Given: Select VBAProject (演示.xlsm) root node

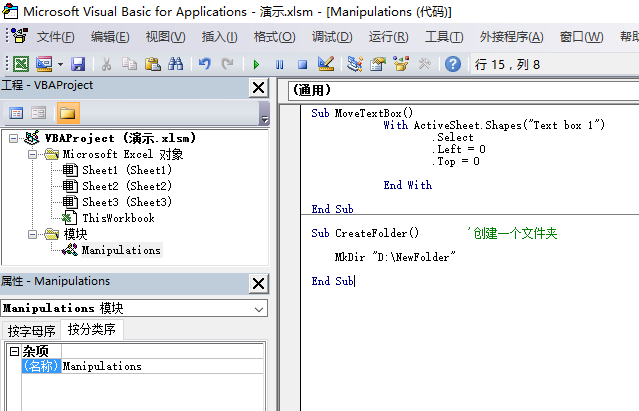Looking at the screenshot, I should point(120,138).
